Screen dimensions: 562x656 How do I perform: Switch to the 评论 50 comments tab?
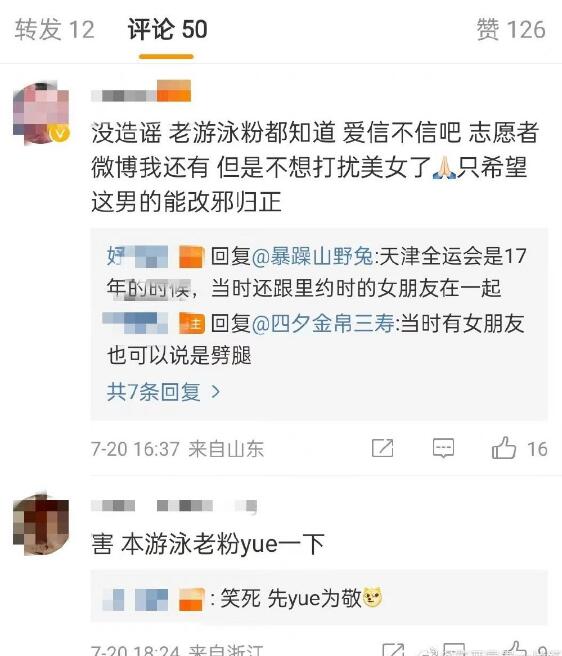167,30
